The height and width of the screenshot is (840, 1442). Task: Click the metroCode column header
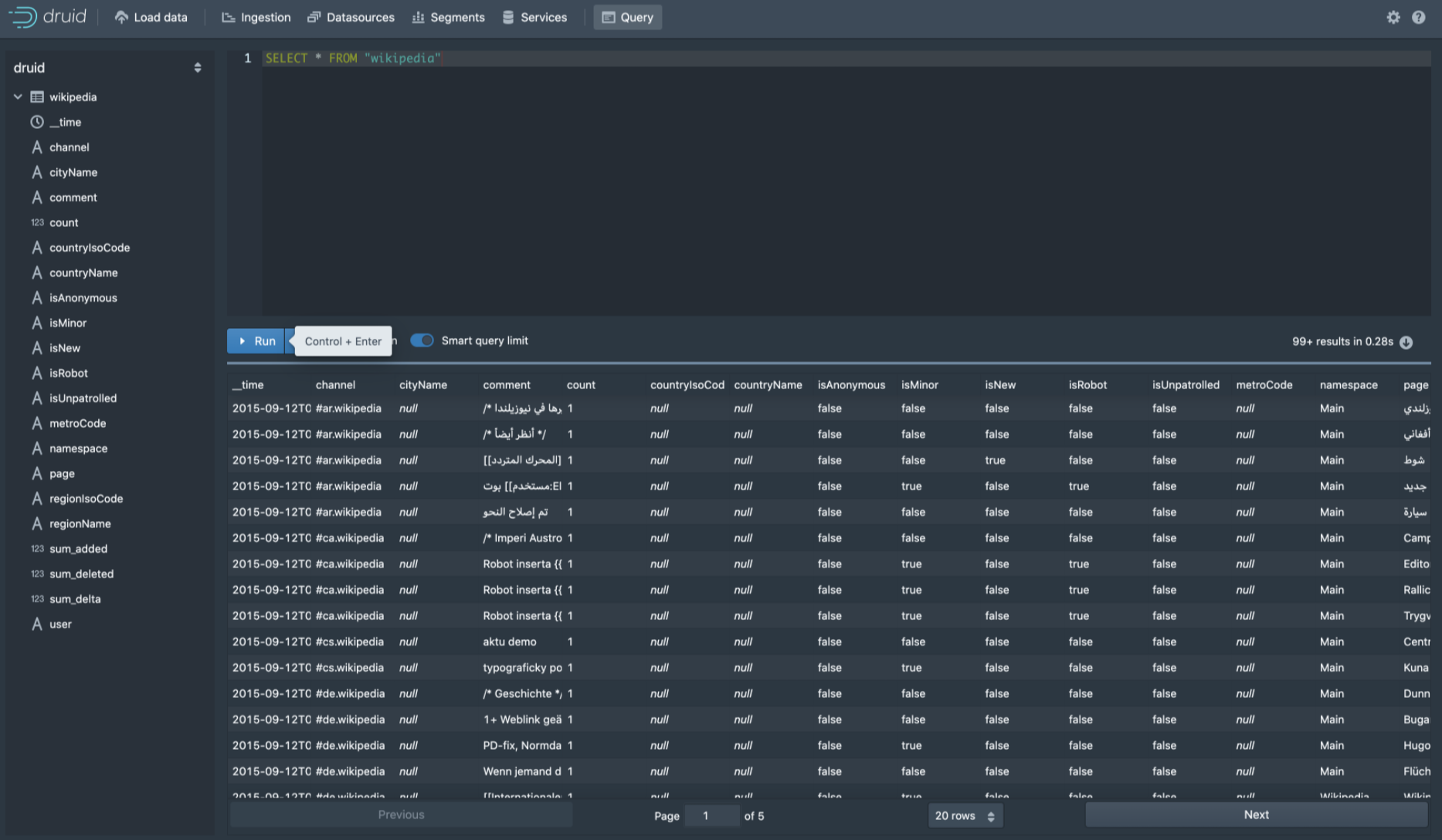[x=1274, y=384]
